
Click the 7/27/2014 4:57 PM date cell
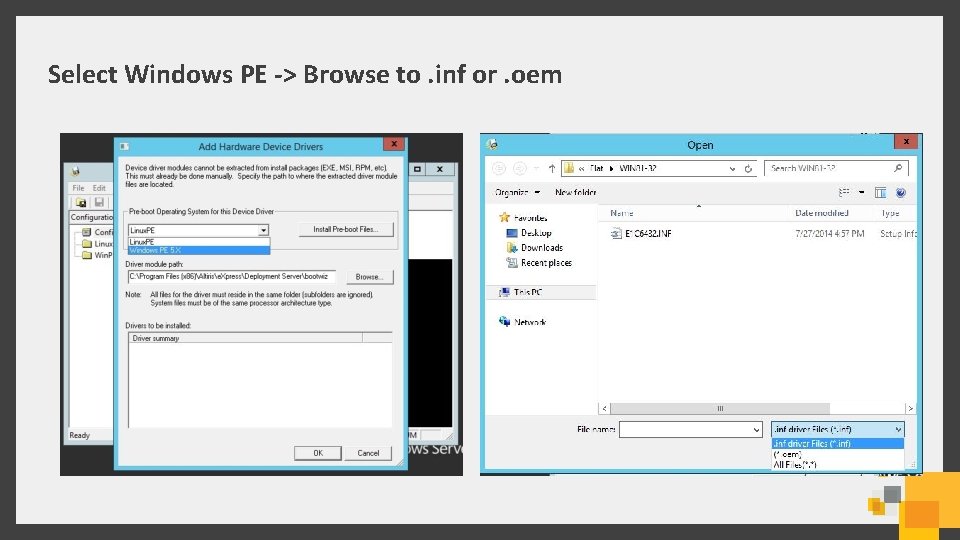pos(830,233)
